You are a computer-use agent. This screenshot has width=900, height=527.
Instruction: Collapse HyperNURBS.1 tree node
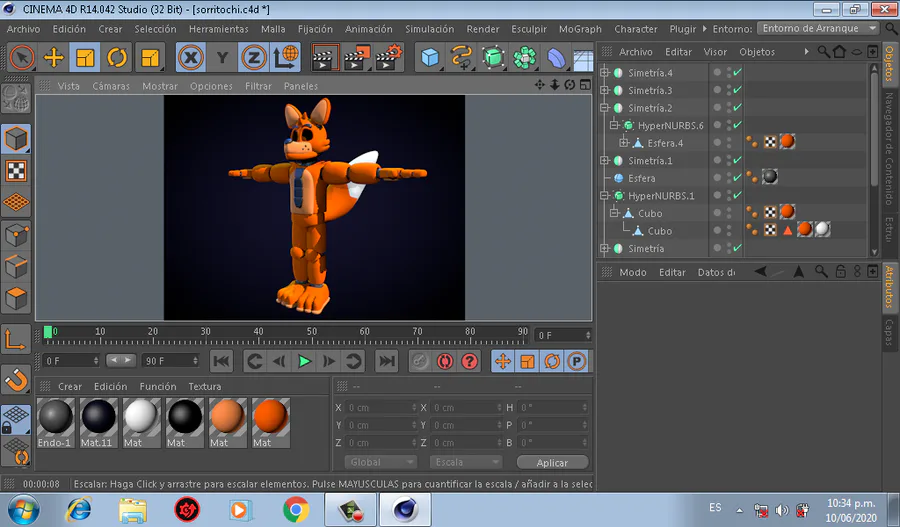[x=604, y=195]
